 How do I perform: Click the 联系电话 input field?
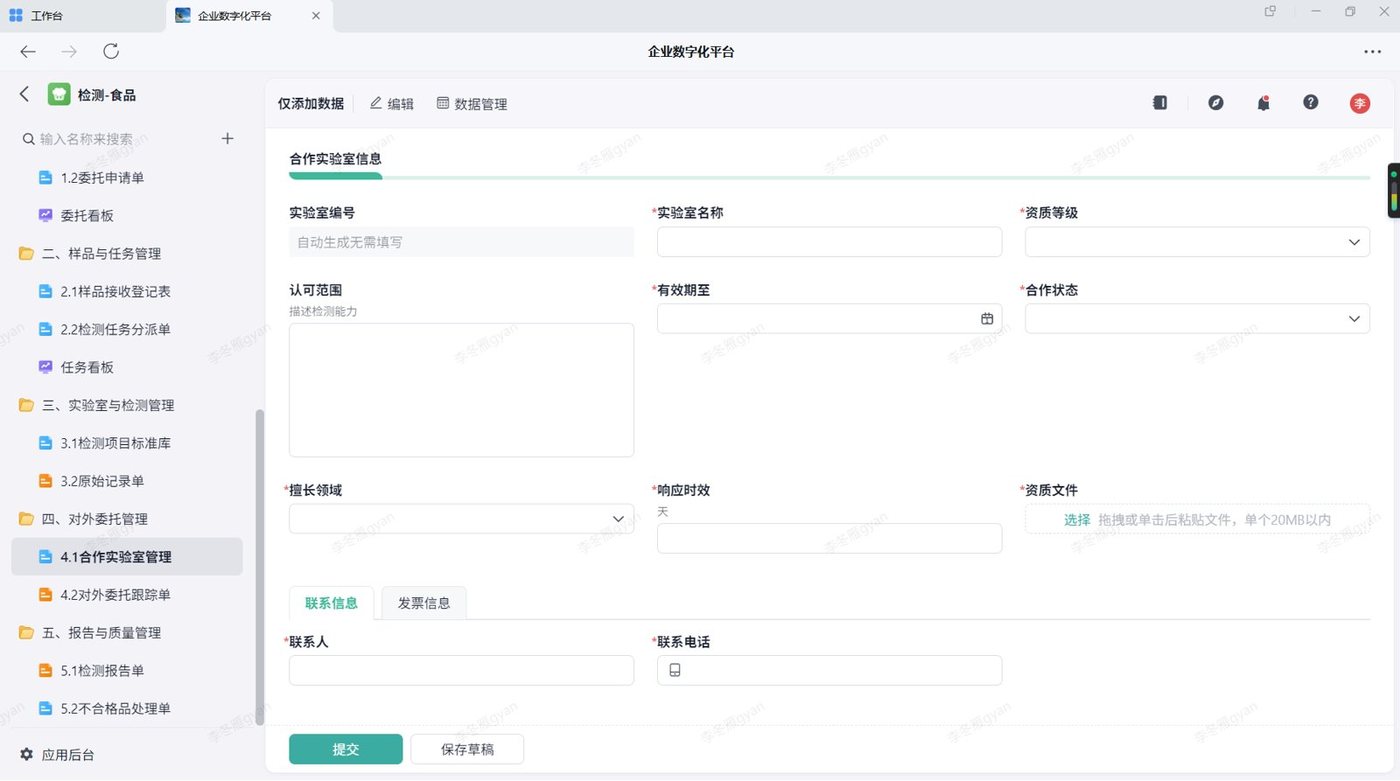coord(829,670)
